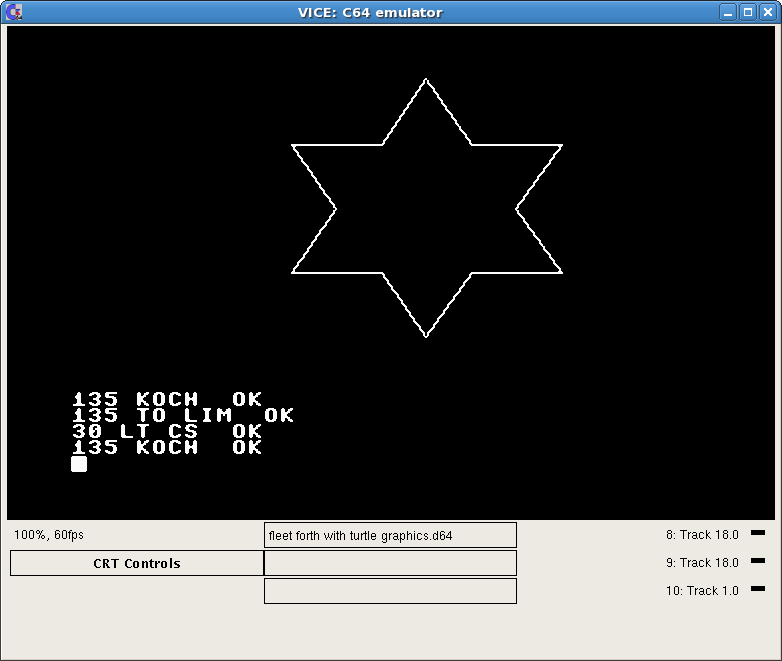Click the 'VICE: C64 emulator' title bar
This screenshot has width=782, height=661.
pos(370,12)
